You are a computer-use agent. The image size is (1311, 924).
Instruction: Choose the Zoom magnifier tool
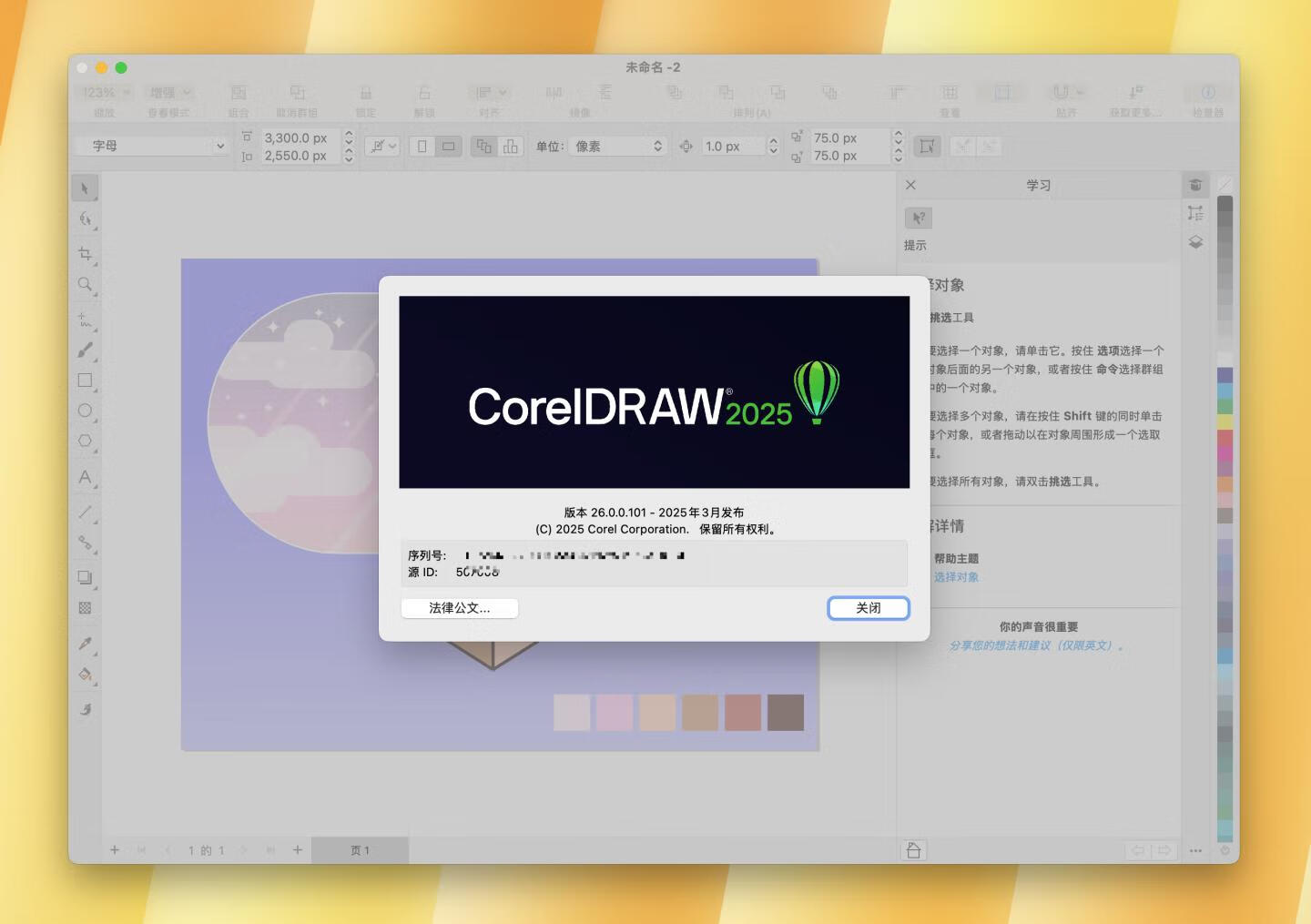pos(85,285)
